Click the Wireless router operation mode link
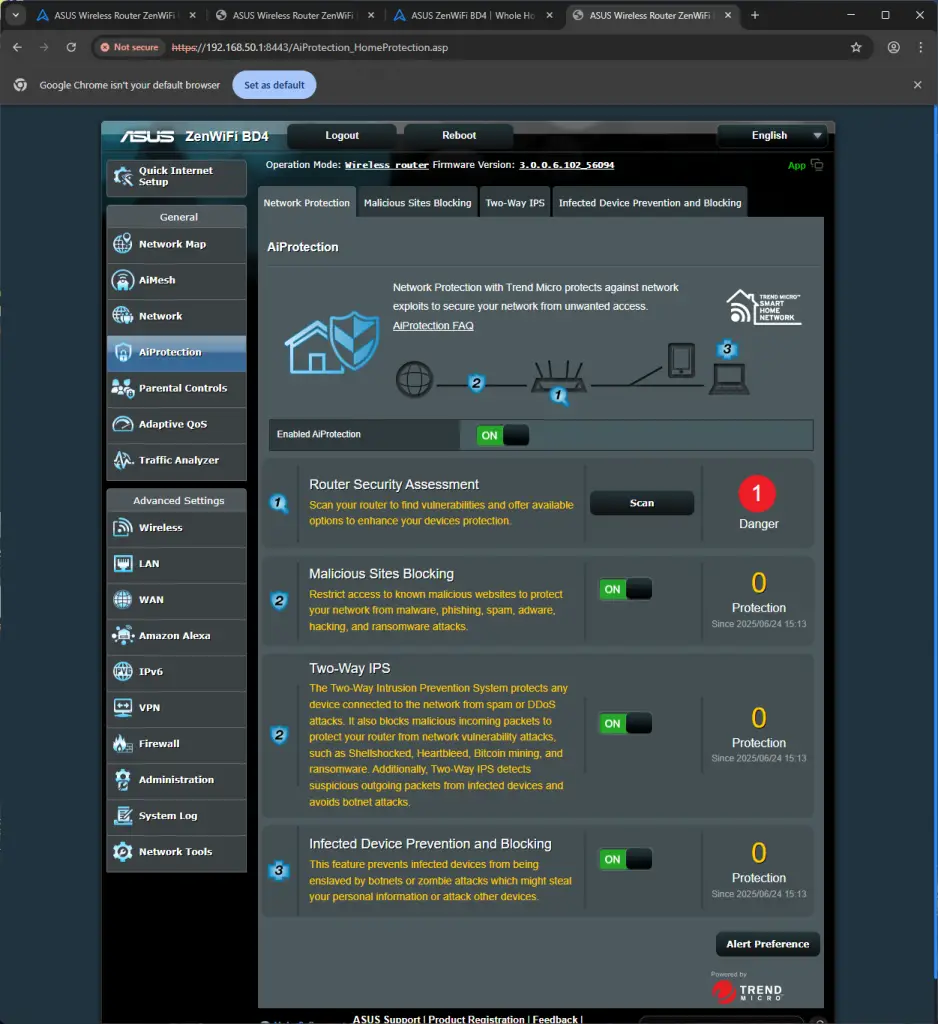The width and height of the screenshot is (938, 1024). (387, 165)
